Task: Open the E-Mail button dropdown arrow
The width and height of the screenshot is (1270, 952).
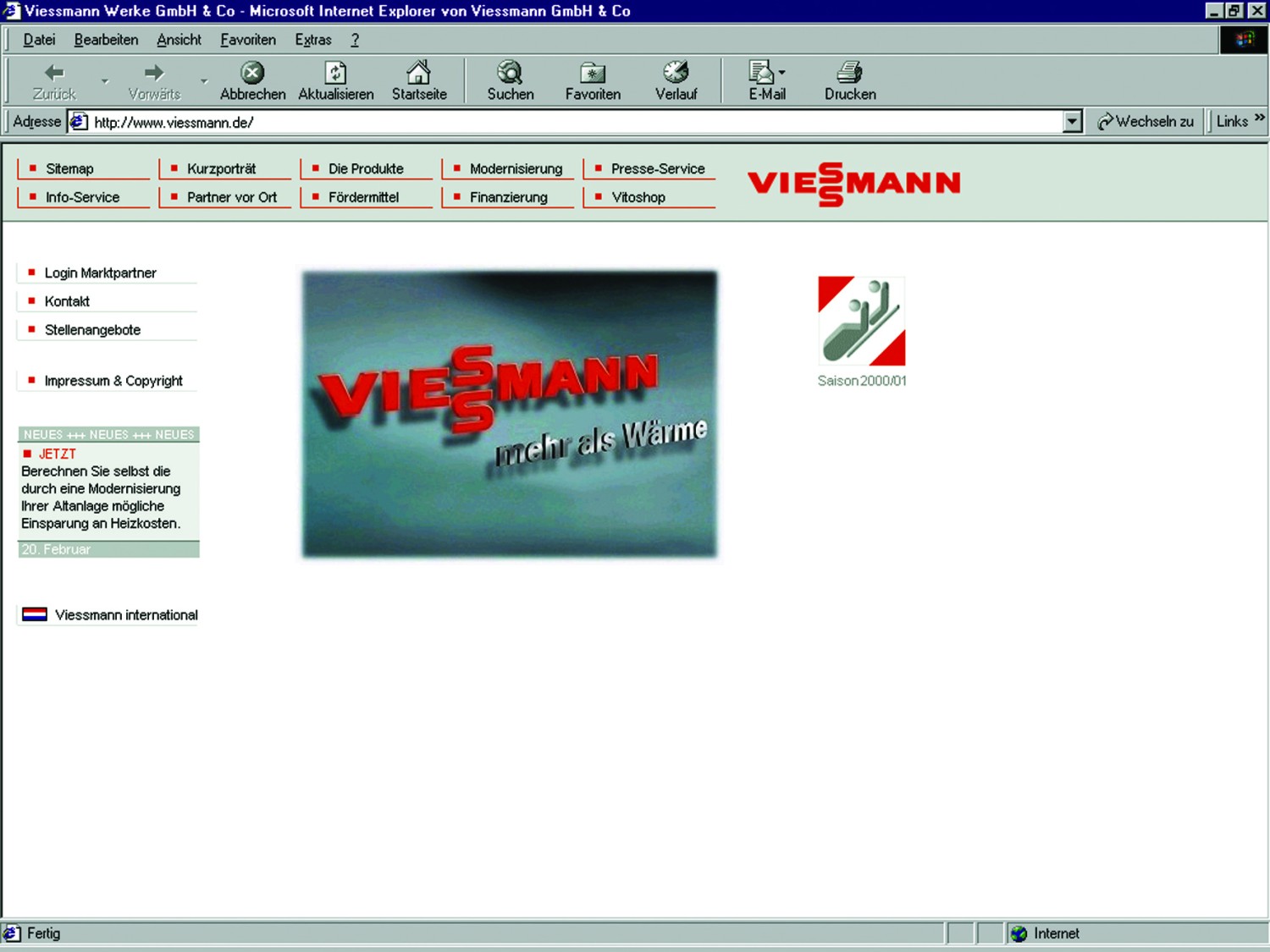Action: click(x=781, y=73)
